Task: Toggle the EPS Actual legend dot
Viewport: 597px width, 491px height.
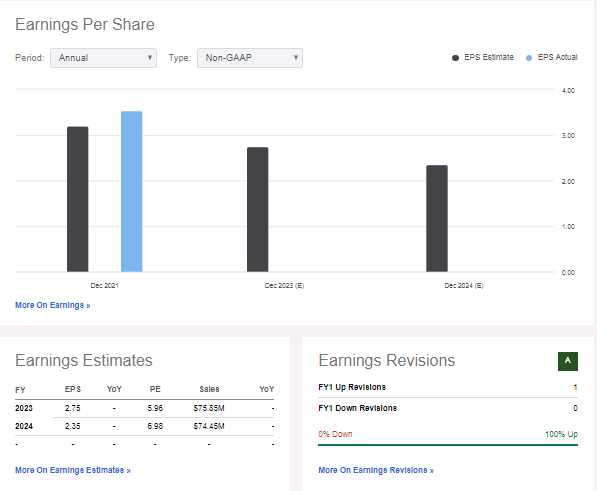Action: [x=529, y=58]
